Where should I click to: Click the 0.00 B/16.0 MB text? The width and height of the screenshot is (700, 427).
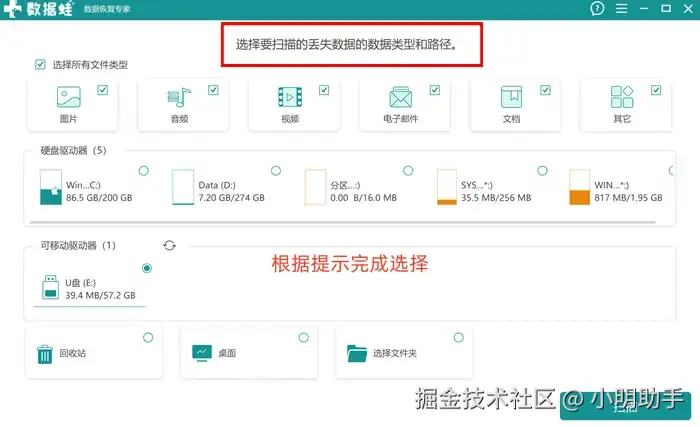(x=363, y=198)
